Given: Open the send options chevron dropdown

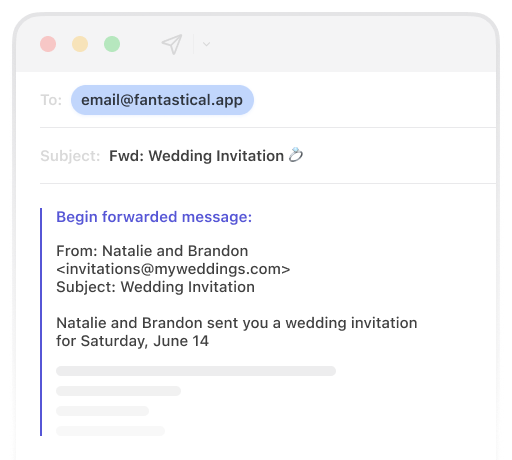Looking at the screenshot, I should [206, 44].
